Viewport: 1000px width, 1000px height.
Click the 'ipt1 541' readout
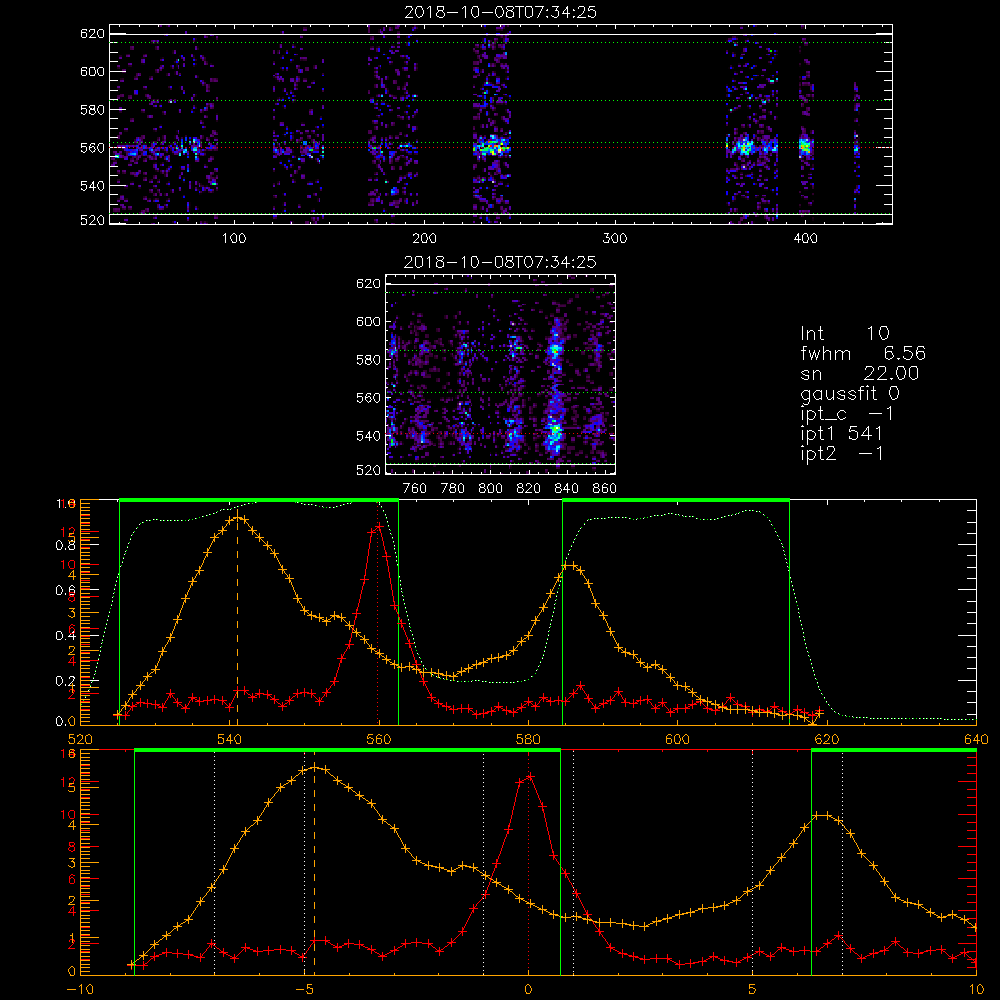click(841, 434)
